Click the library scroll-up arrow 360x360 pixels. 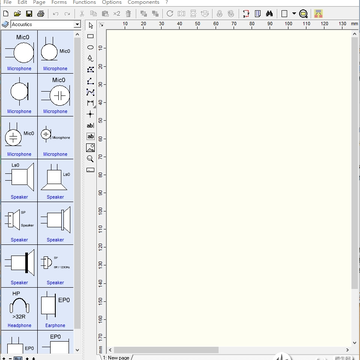click(x=77, y=34)
